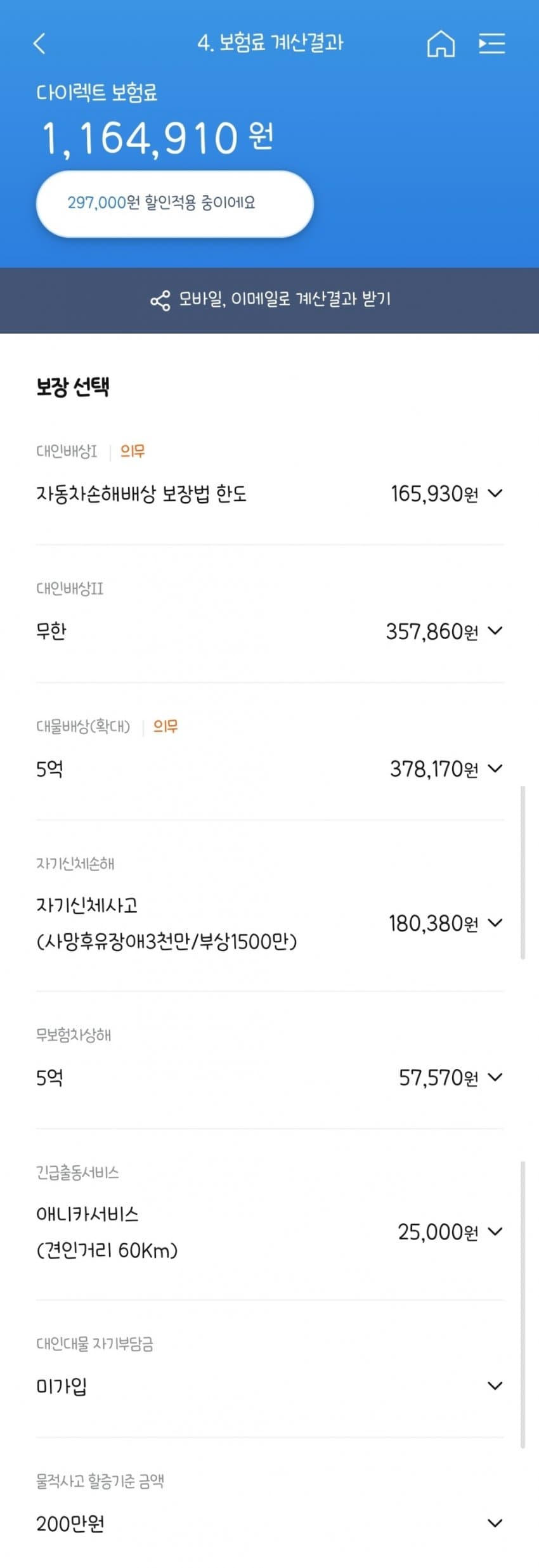Expand 대인배상I 165,930원 chevron

pyautogui.click(x=495, y=493)
